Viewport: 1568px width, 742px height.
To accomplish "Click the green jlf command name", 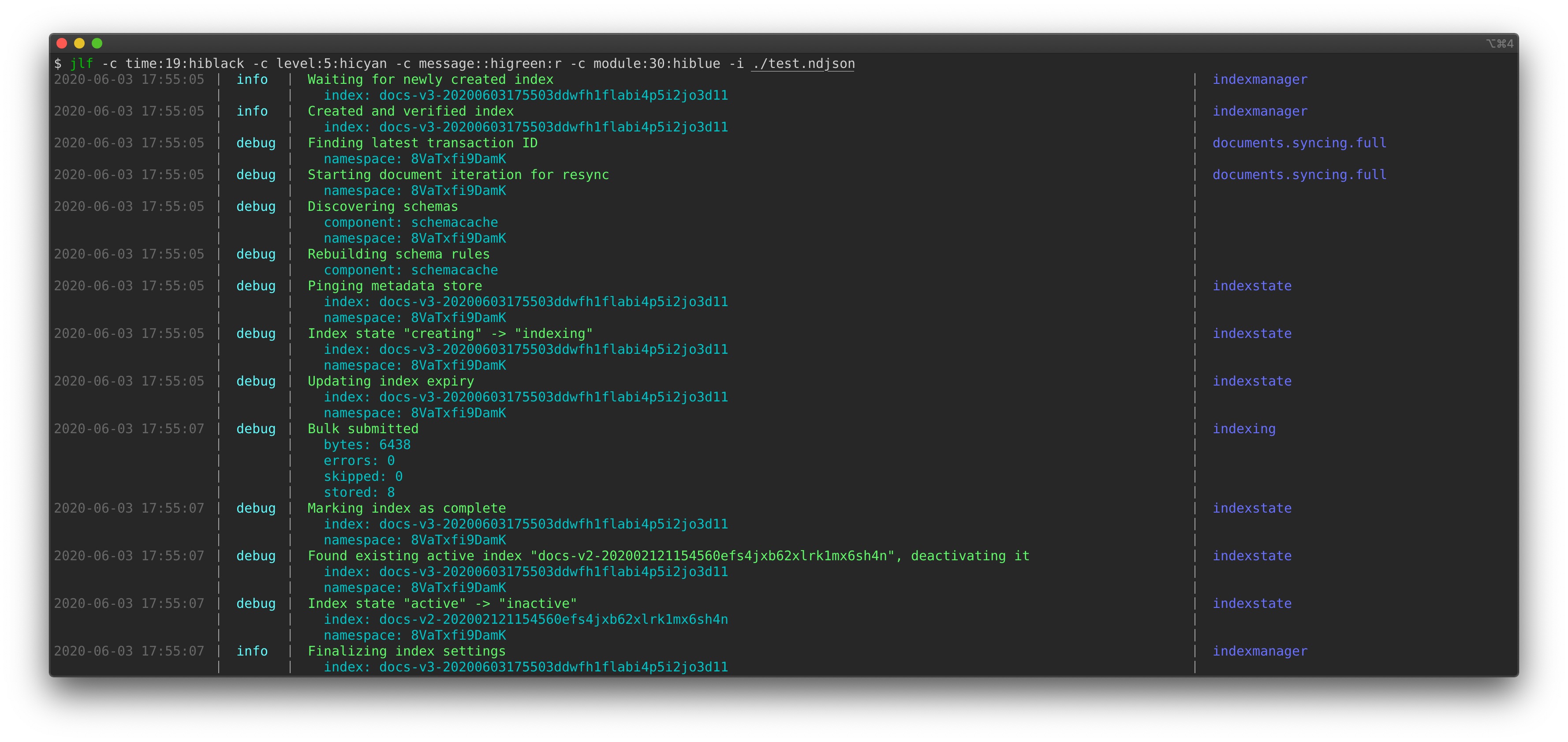I will pyautogui.click(x=81, y=64).
